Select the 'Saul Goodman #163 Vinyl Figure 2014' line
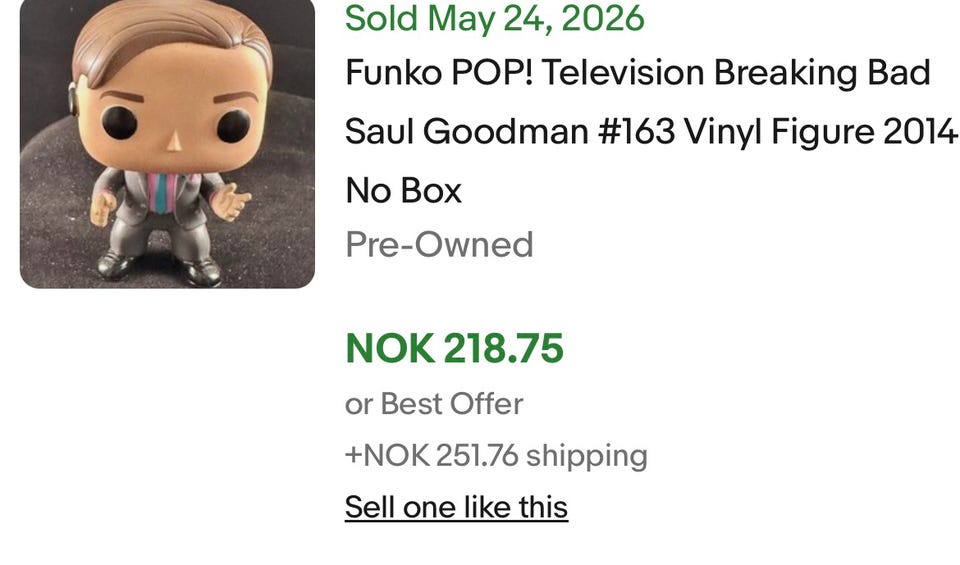960x565 pixels. tap(651, 132)
